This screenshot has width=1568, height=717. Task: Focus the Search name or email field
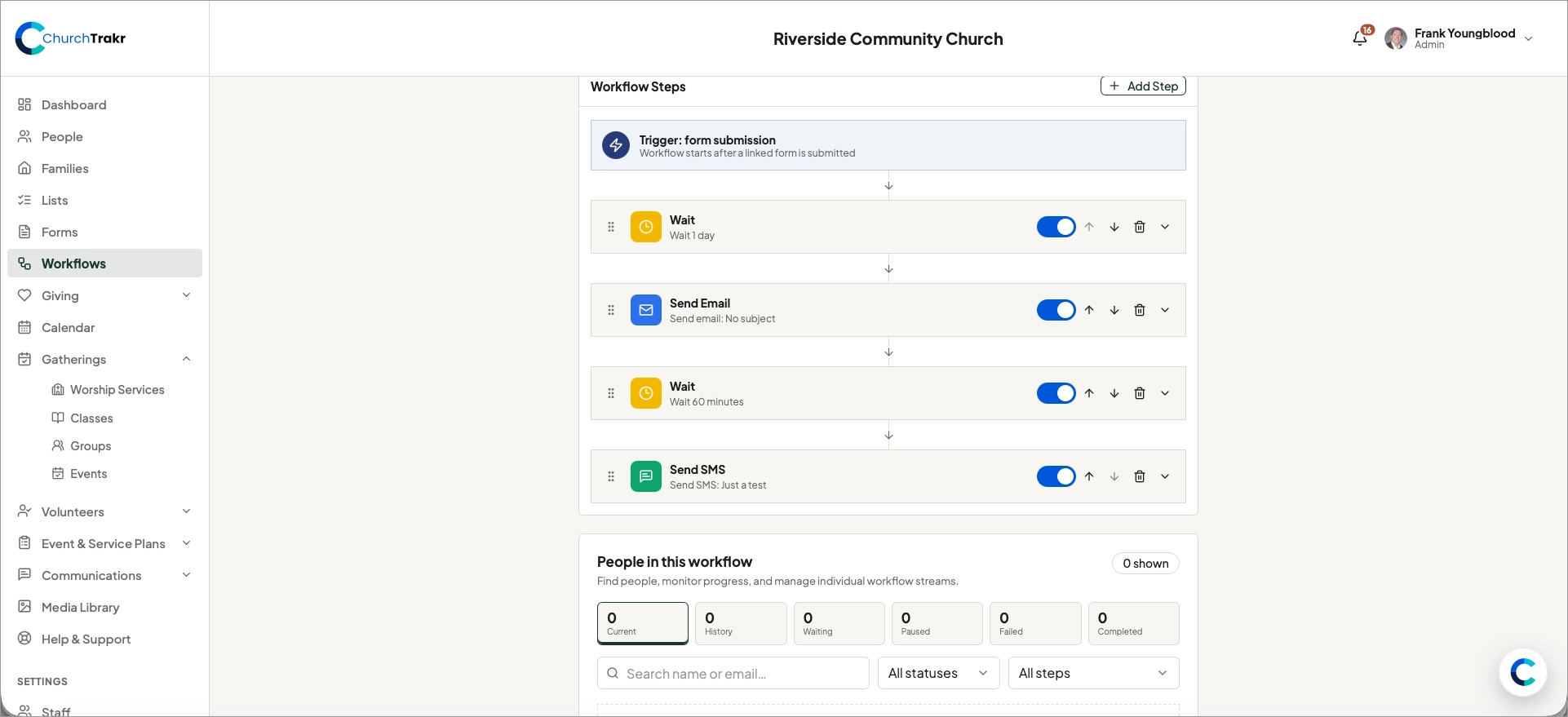pos(733,673)
